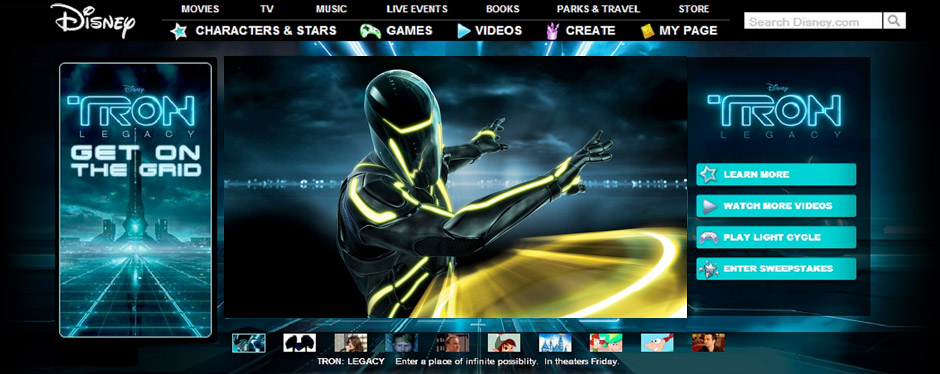Click the Watch More Videos button
940x374 pixels.
[x=776, y=206]
